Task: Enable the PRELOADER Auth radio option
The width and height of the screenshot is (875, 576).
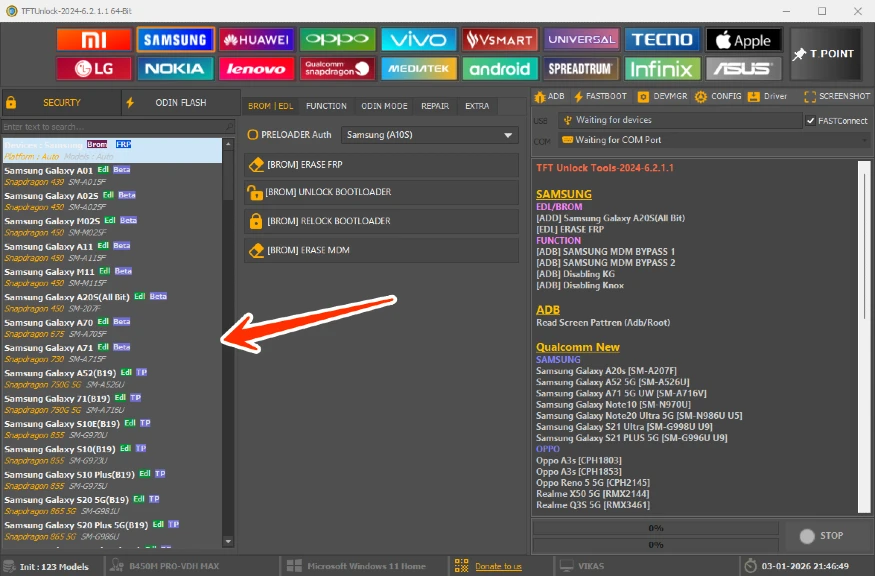Action: [x=253, y=134]
